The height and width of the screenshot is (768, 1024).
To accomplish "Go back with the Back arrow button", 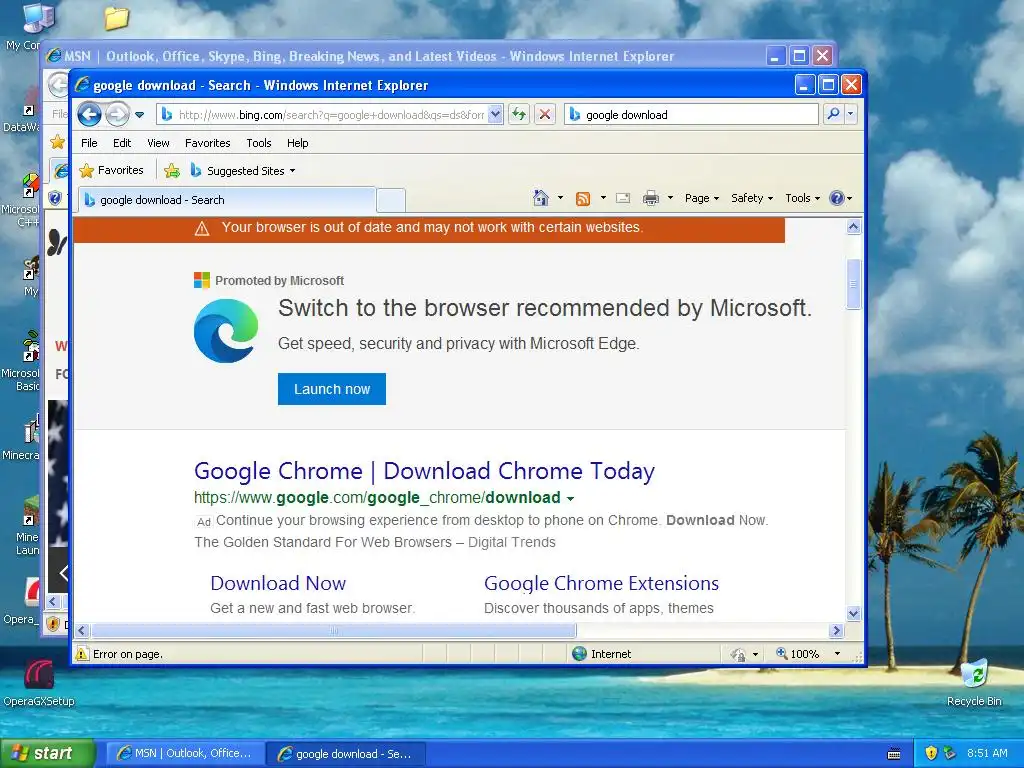I will click(x=89, y=115).
